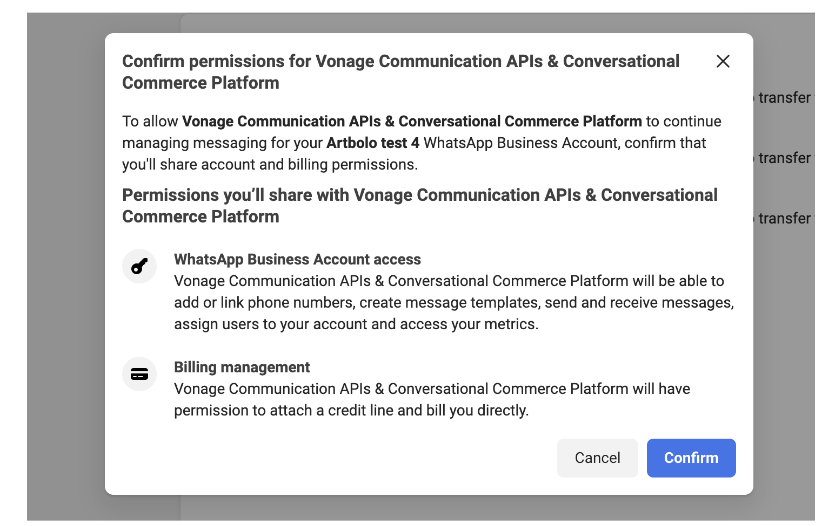Click the bold 'Artbolo test 4' account name
Image resolution: width=820 pixels, height=526 pixels.
373,143
